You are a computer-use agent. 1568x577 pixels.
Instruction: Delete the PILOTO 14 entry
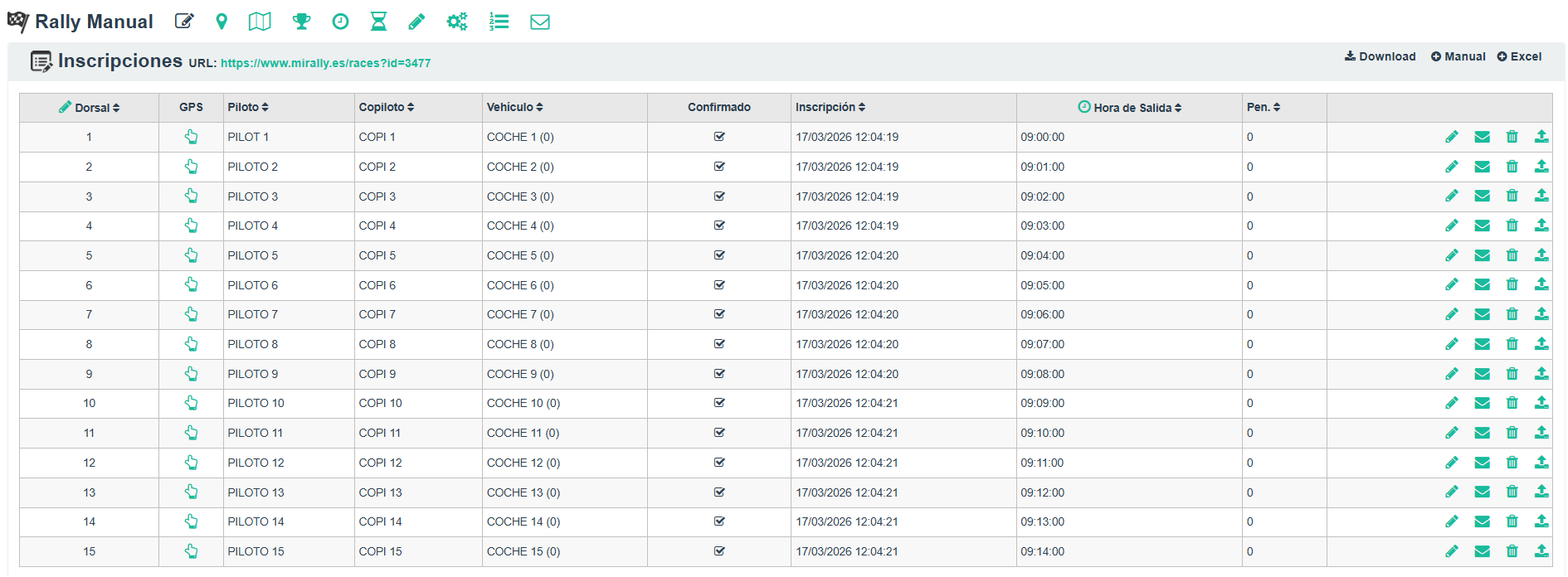click(1512, 521)
